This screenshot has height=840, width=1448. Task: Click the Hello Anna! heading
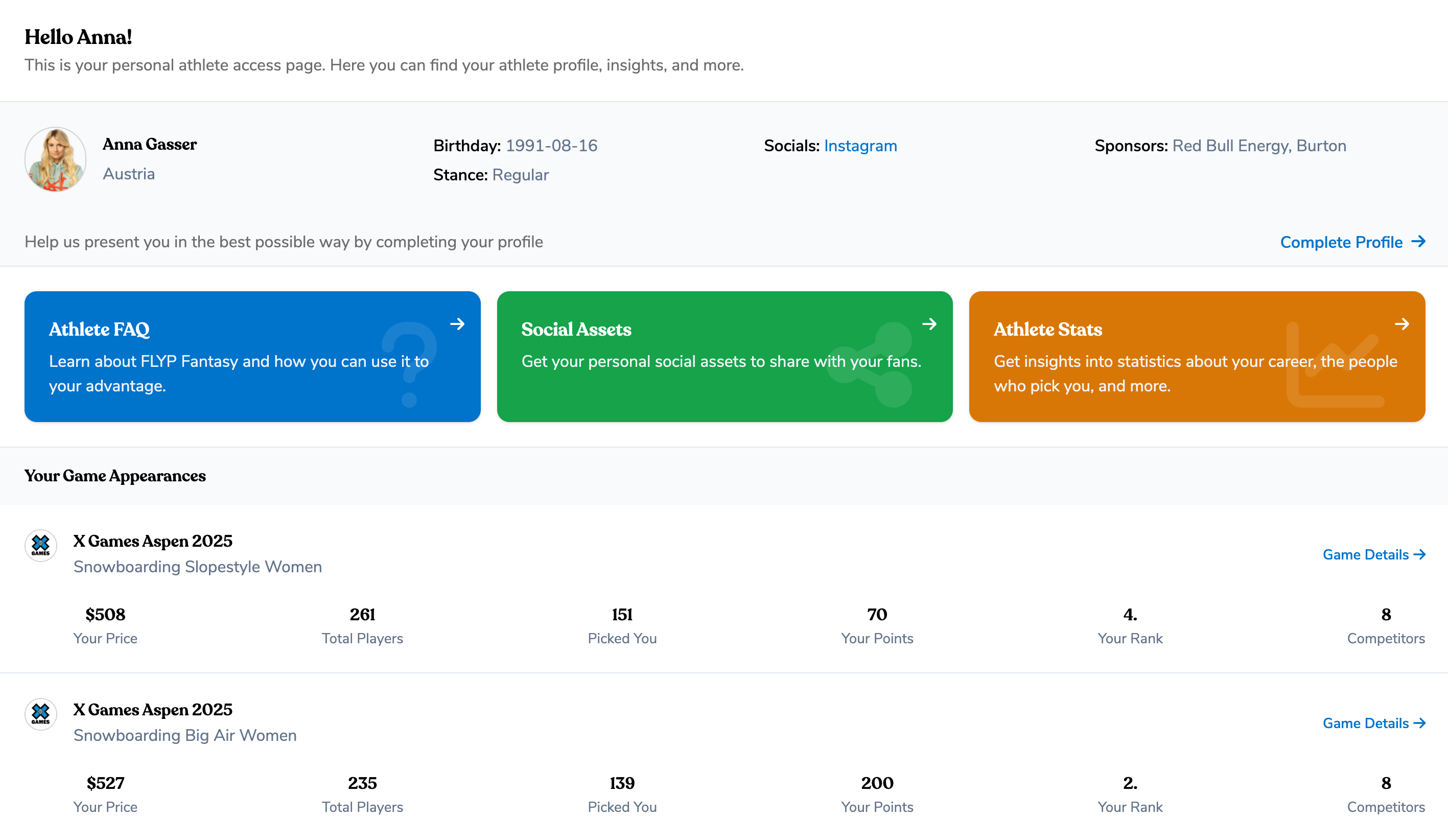pos(78,37)
